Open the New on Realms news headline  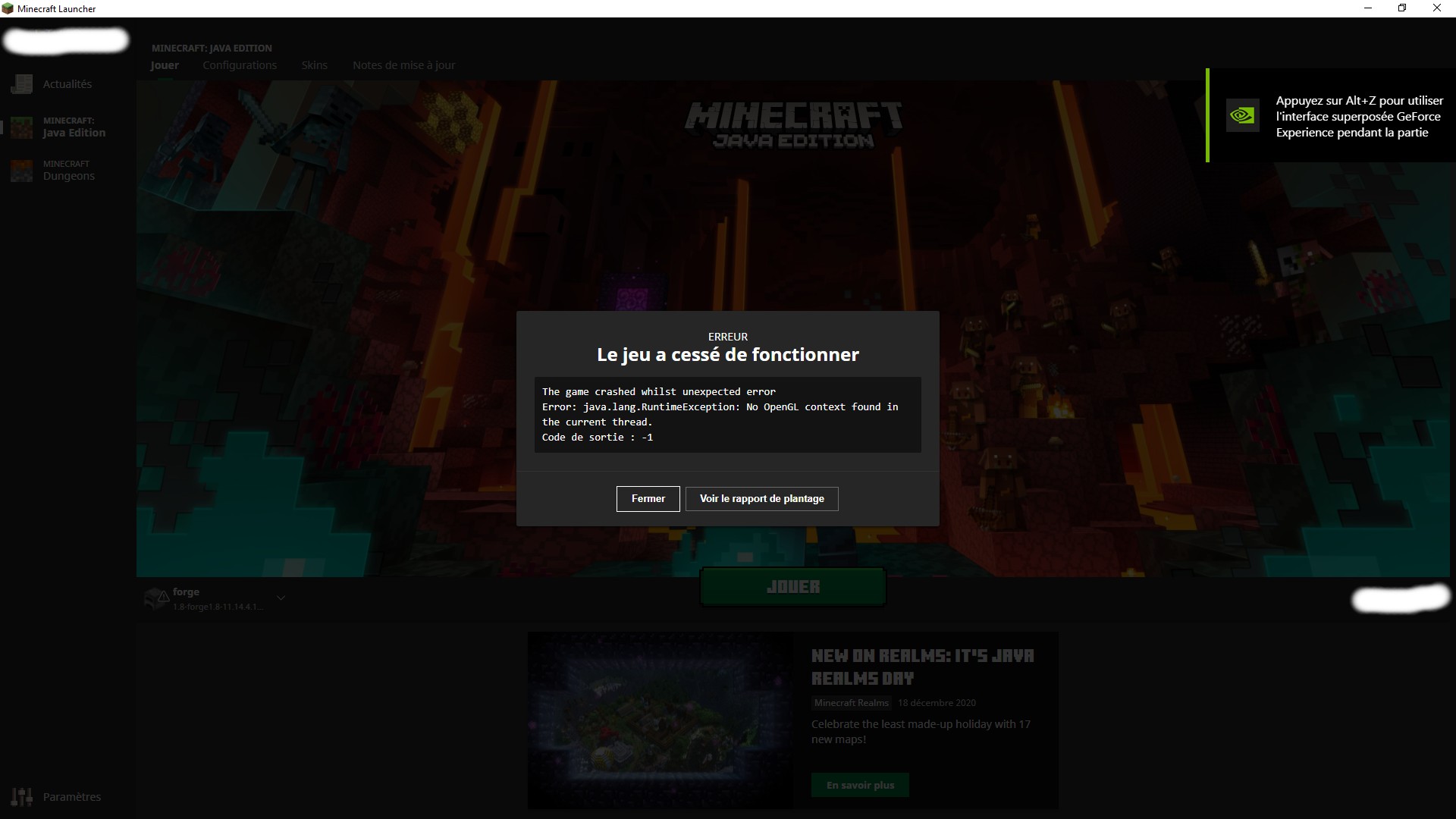coord(923,667)
